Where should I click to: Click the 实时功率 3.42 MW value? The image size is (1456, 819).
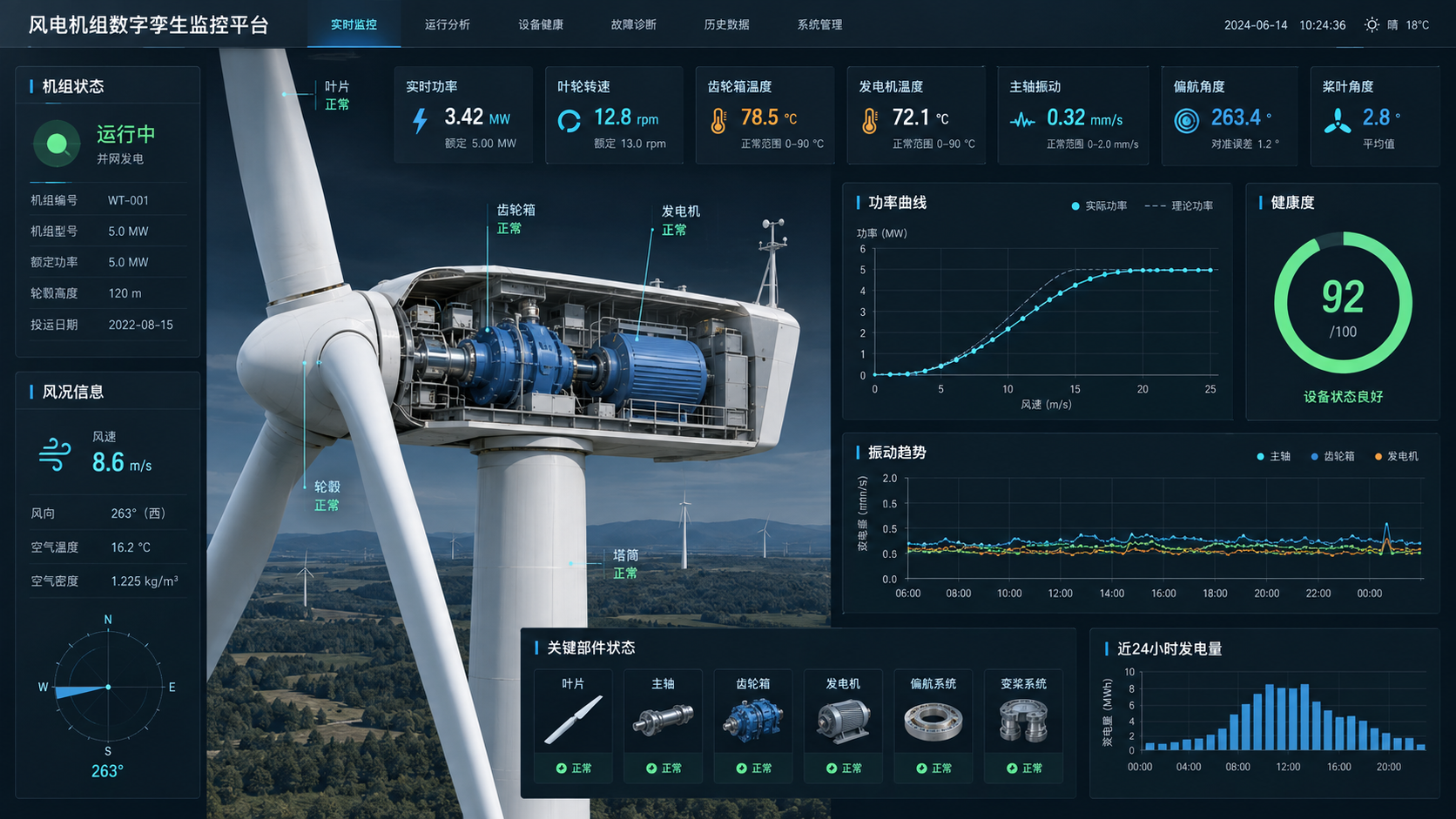(477, 117)
